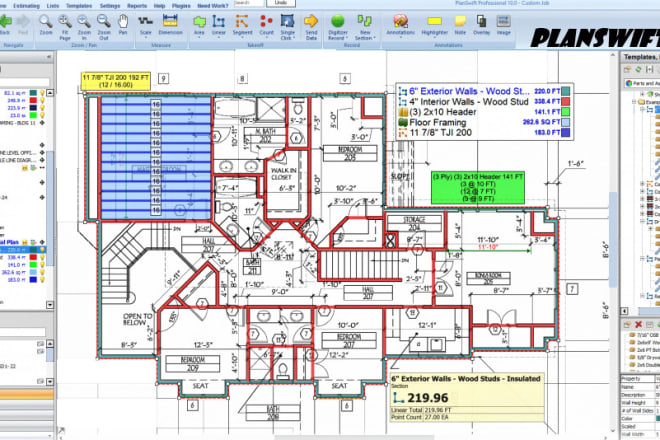The width and height of the screenshot is (660, 440).
Task: Click green color swatch for Header legend
Action: [566, 112]
